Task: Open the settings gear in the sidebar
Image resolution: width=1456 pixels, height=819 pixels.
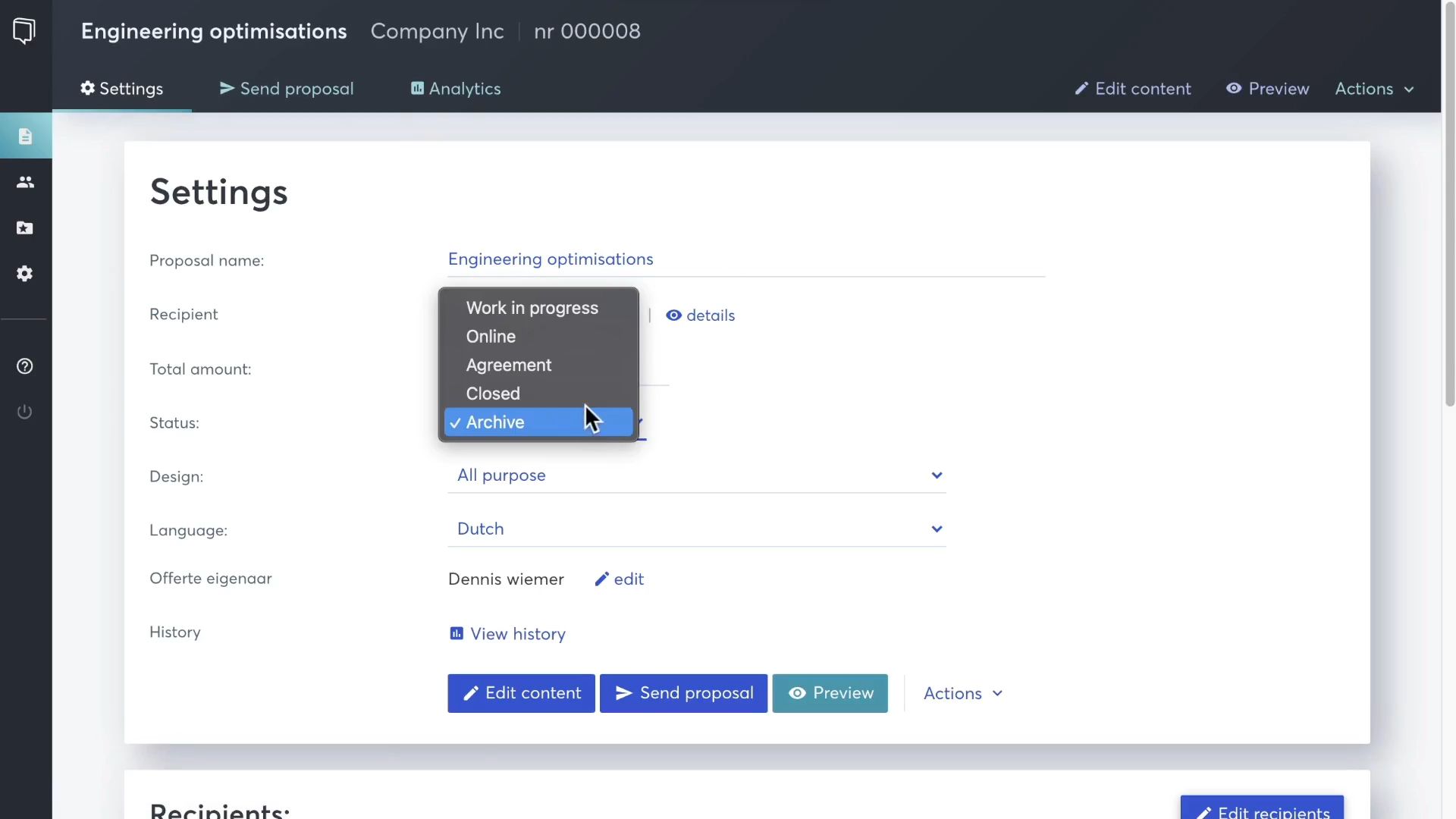Action: point(24,273)
